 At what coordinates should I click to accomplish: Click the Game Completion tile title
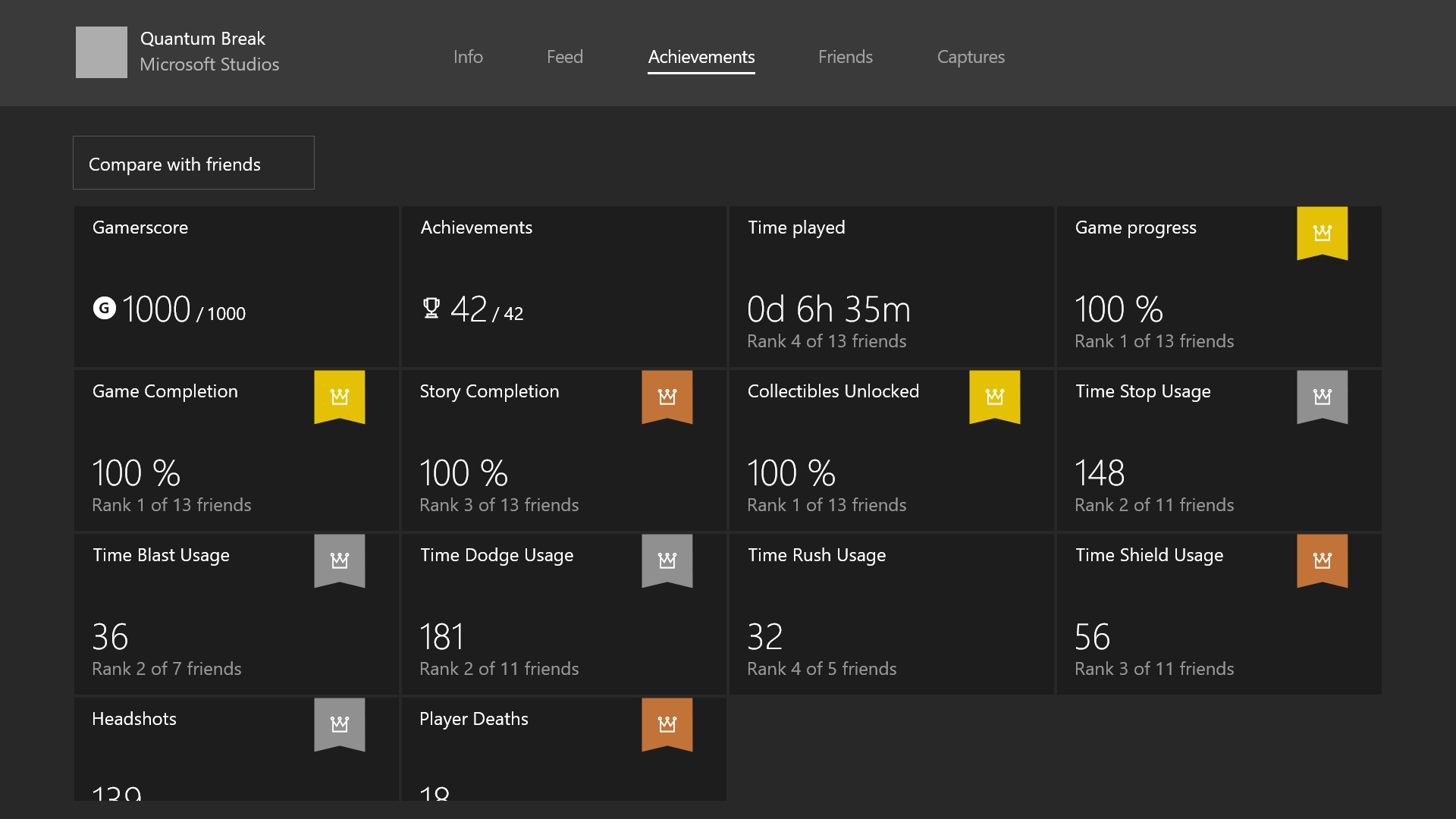(165, 391)
